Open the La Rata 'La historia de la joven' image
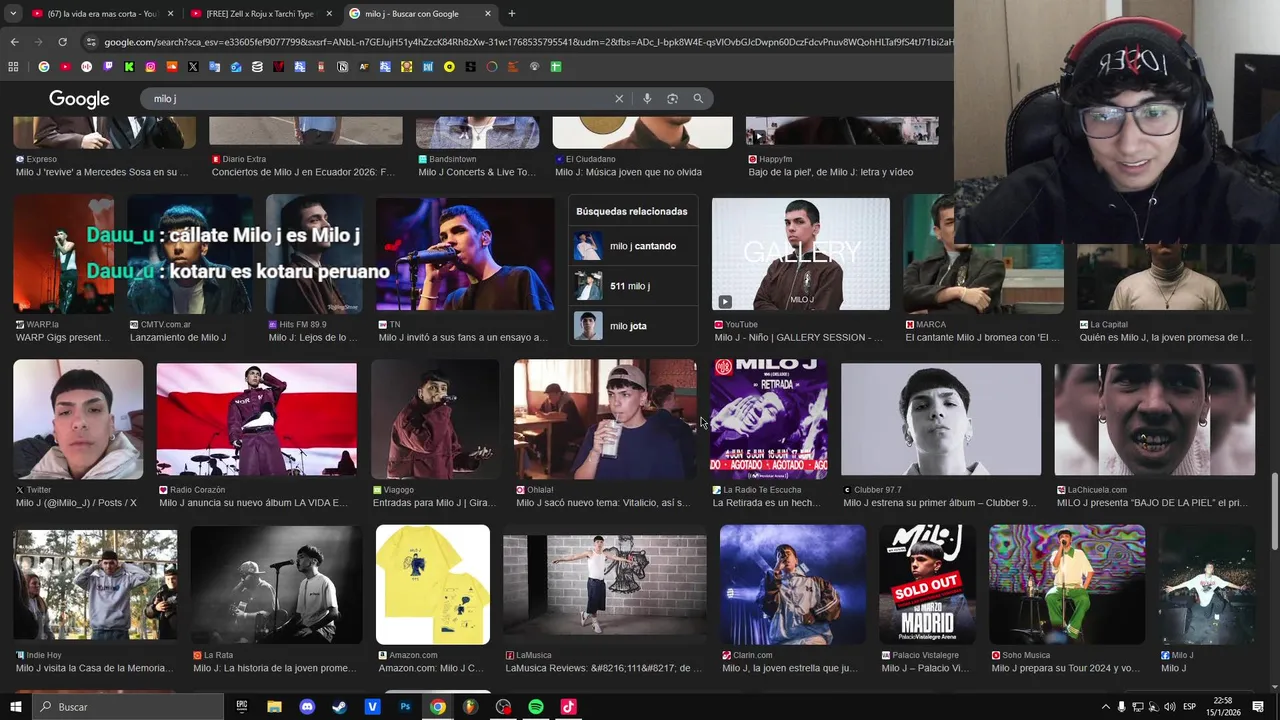This screenshot has width=1280, height=720. pos(276,584)
